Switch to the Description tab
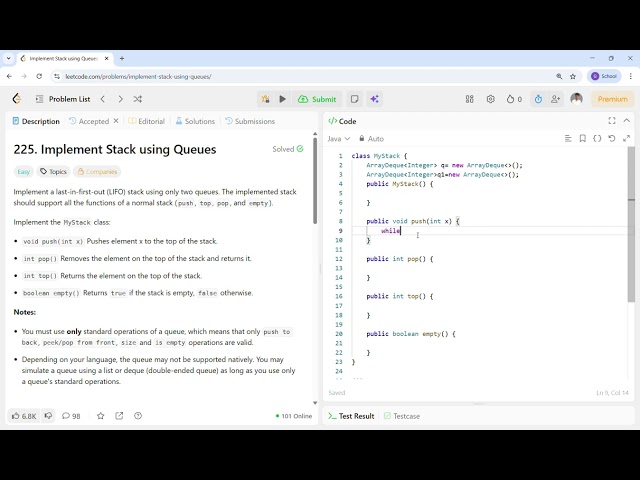 [36, 121]
